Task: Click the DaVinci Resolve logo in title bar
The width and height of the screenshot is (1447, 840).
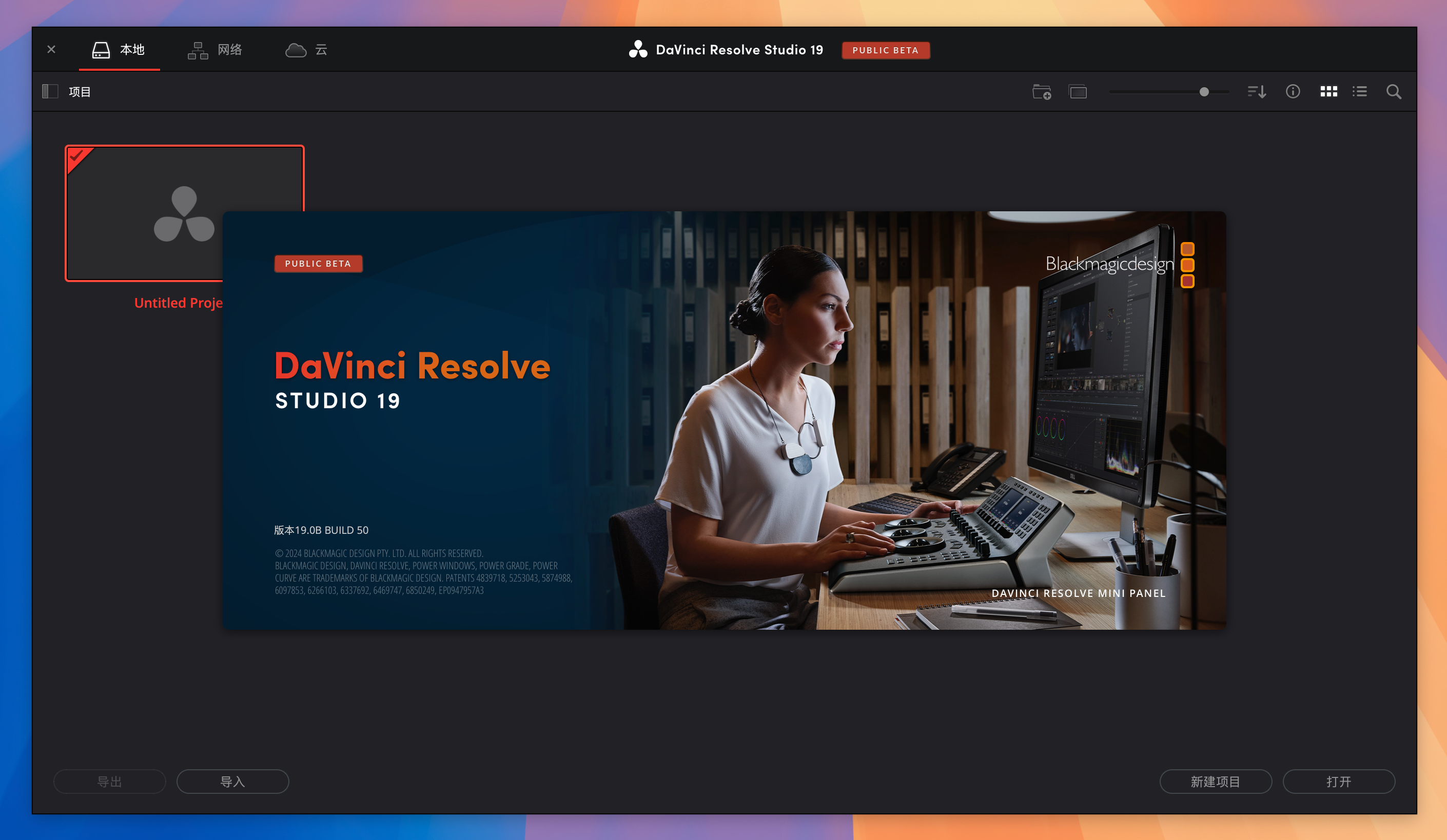Action: pos(638,50)
